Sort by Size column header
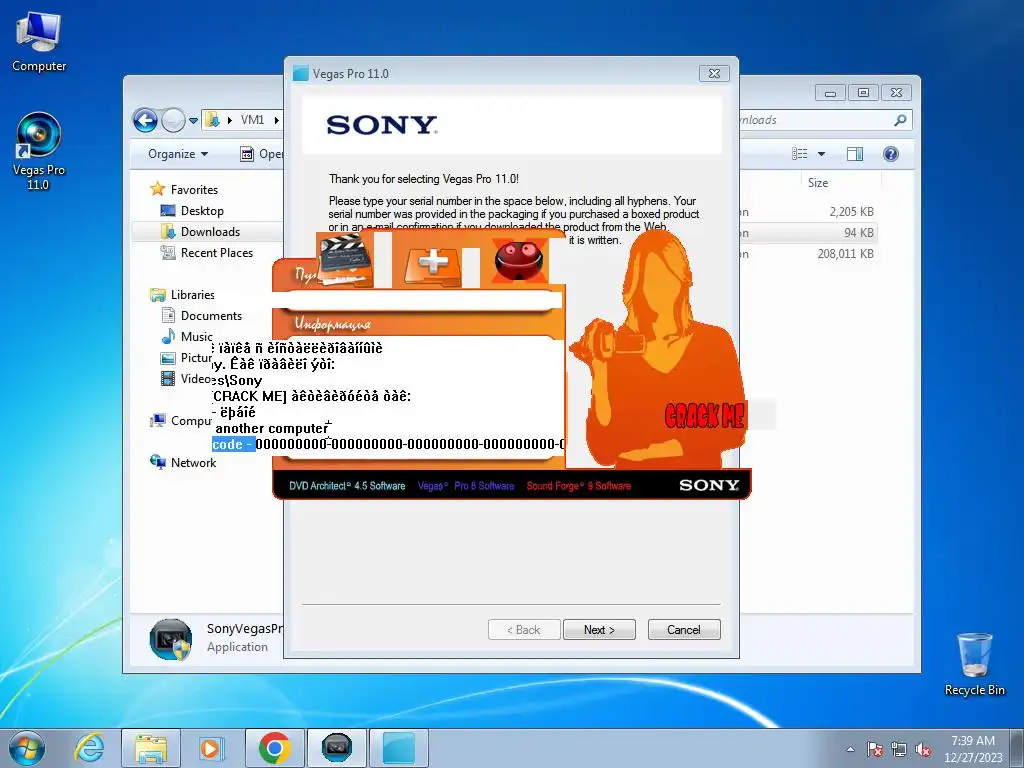1024x768 pixels. pyautogui.click(x=818, y=183)
